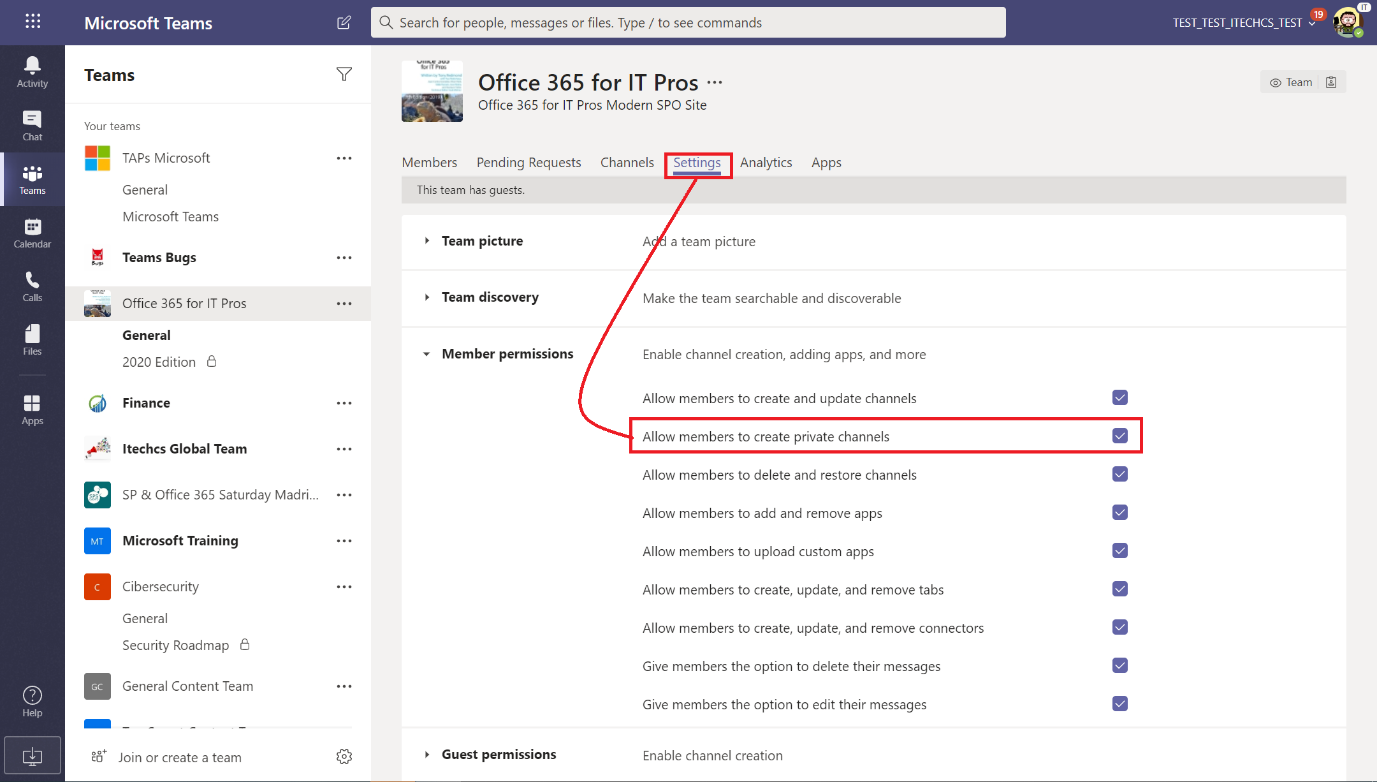Expand the Team picture section
The height and width of the screenshot is (782, 1377).
coord(482,240)
